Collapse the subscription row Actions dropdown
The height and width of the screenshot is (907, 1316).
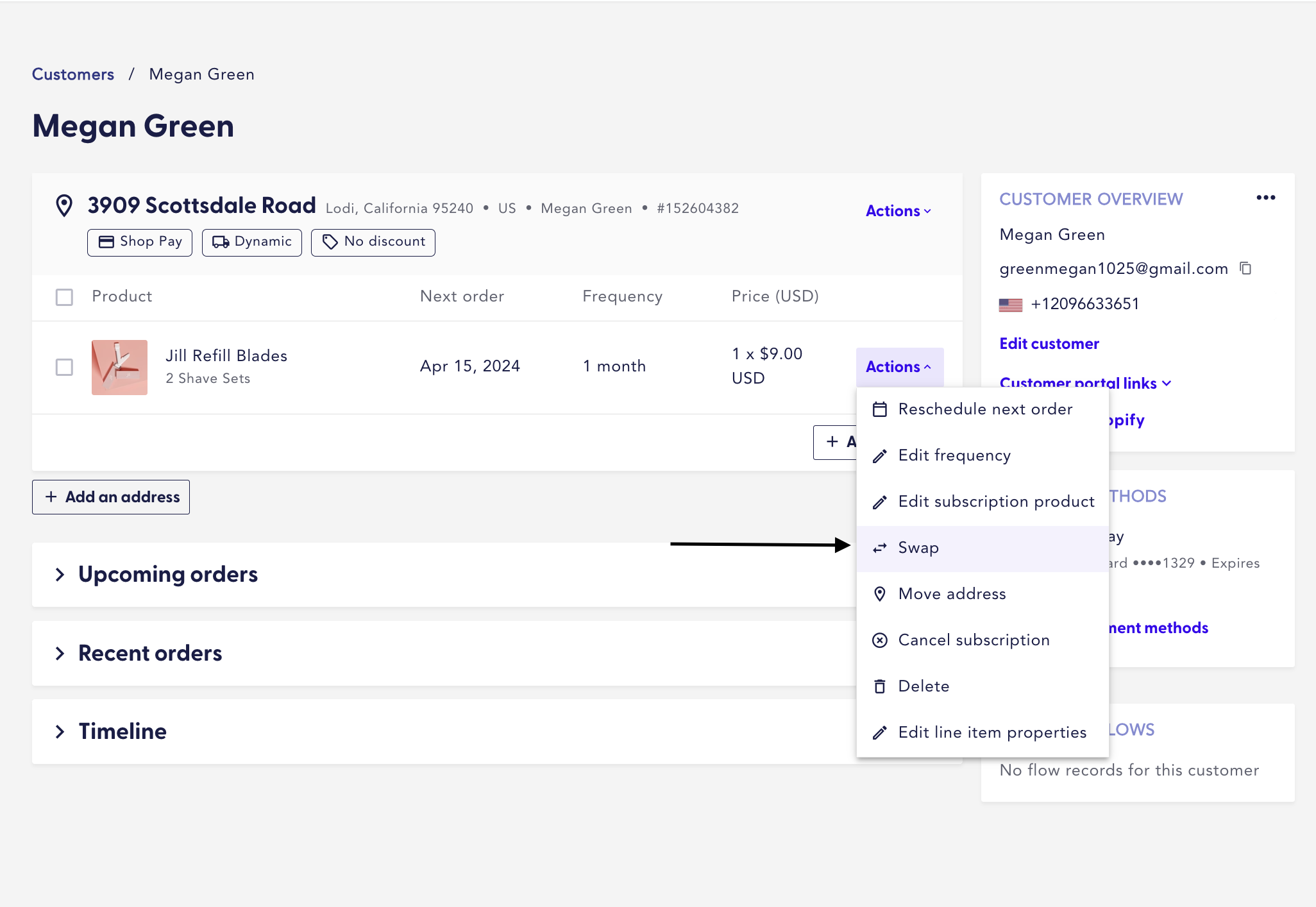click(x=898, y=367)
